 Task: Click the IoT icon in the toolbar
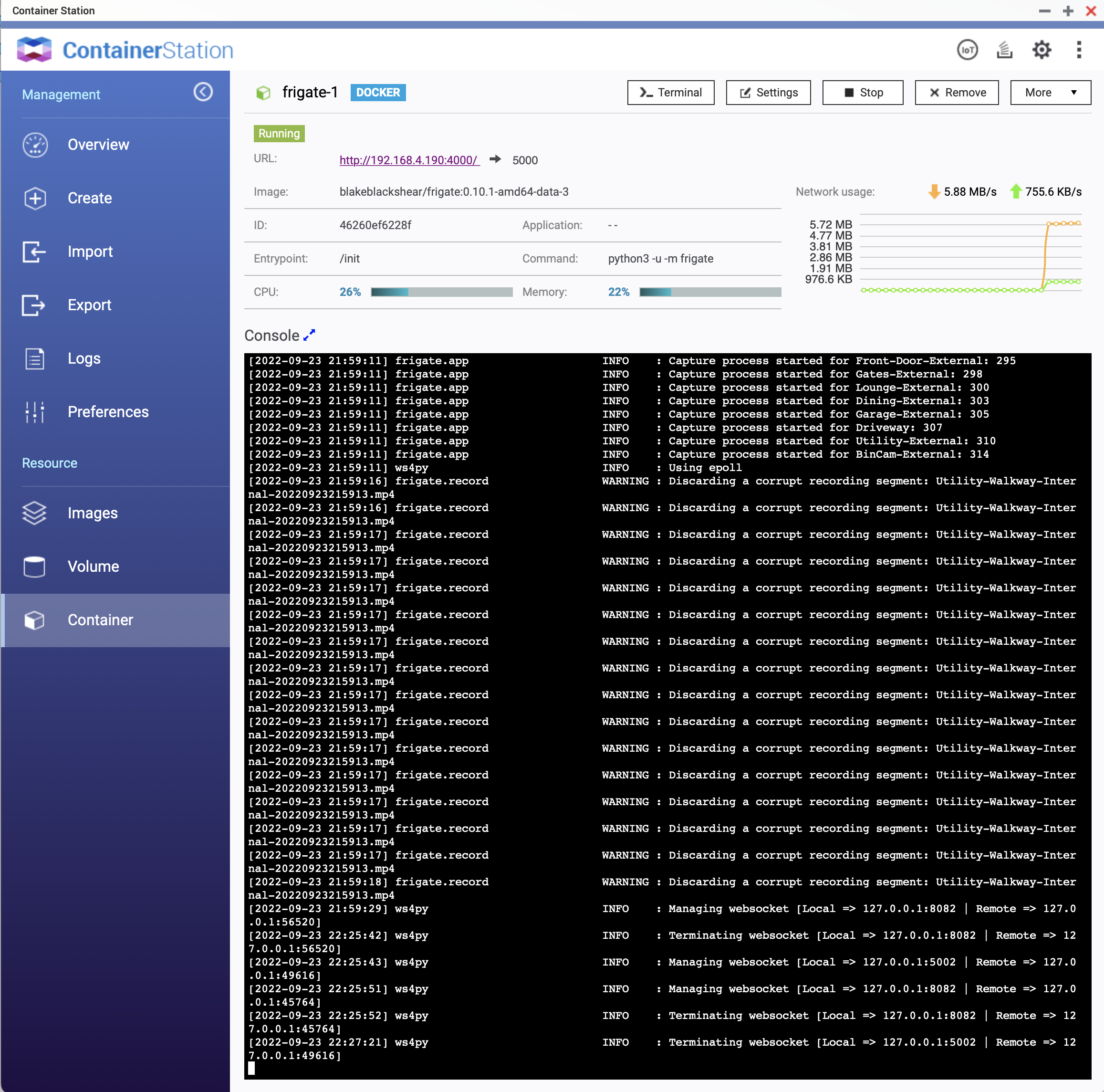click(967, 50)
